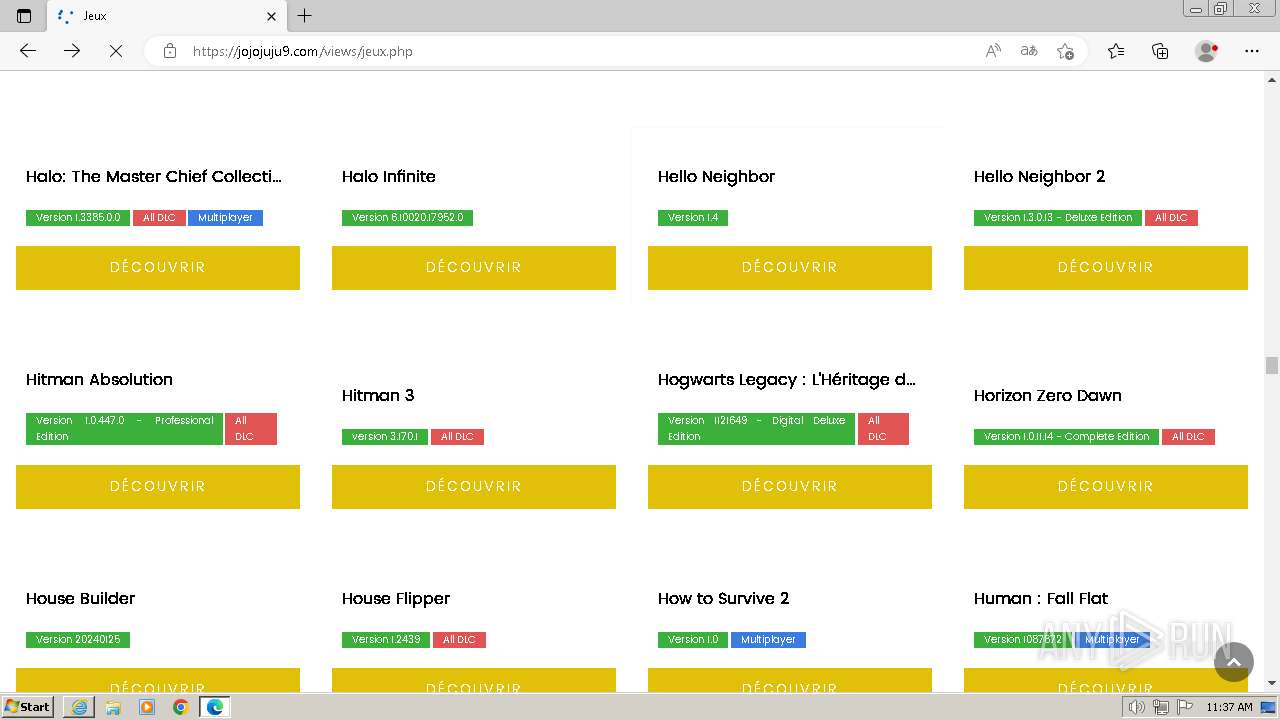This screenshot has width=1280, height=720.
Task: Open the Favorites list
Action: tap(1116, 51)
